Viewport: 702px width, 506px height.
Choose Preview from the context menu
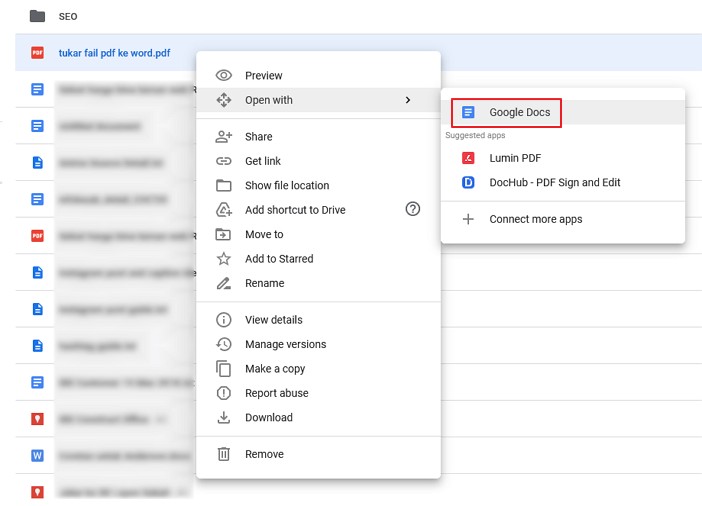[318, 75]
